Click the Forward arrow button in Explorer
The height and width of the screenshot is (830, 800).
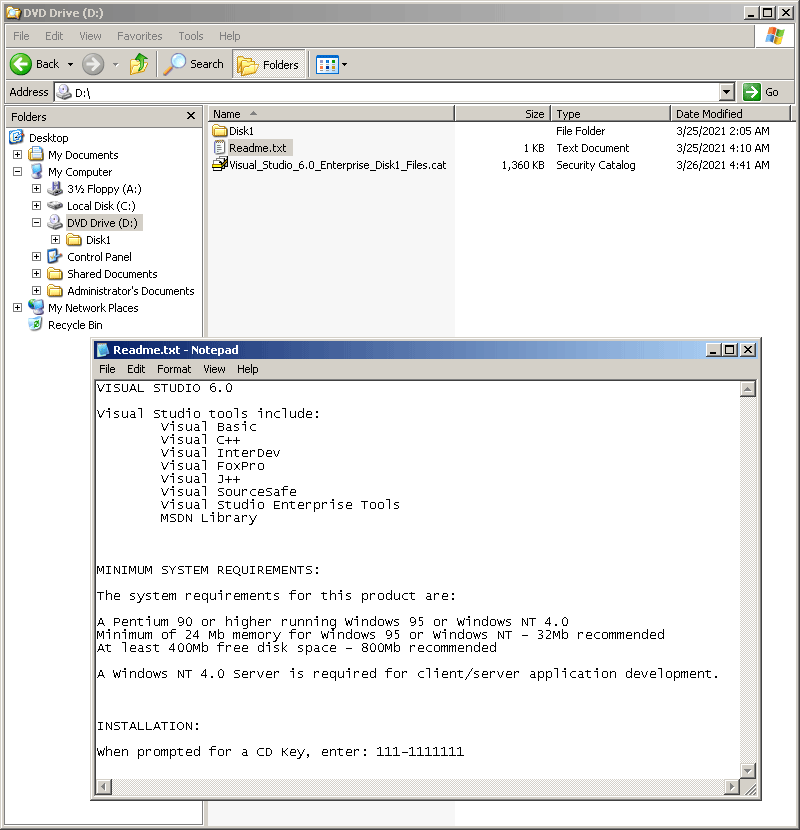[x=93, y=65]
